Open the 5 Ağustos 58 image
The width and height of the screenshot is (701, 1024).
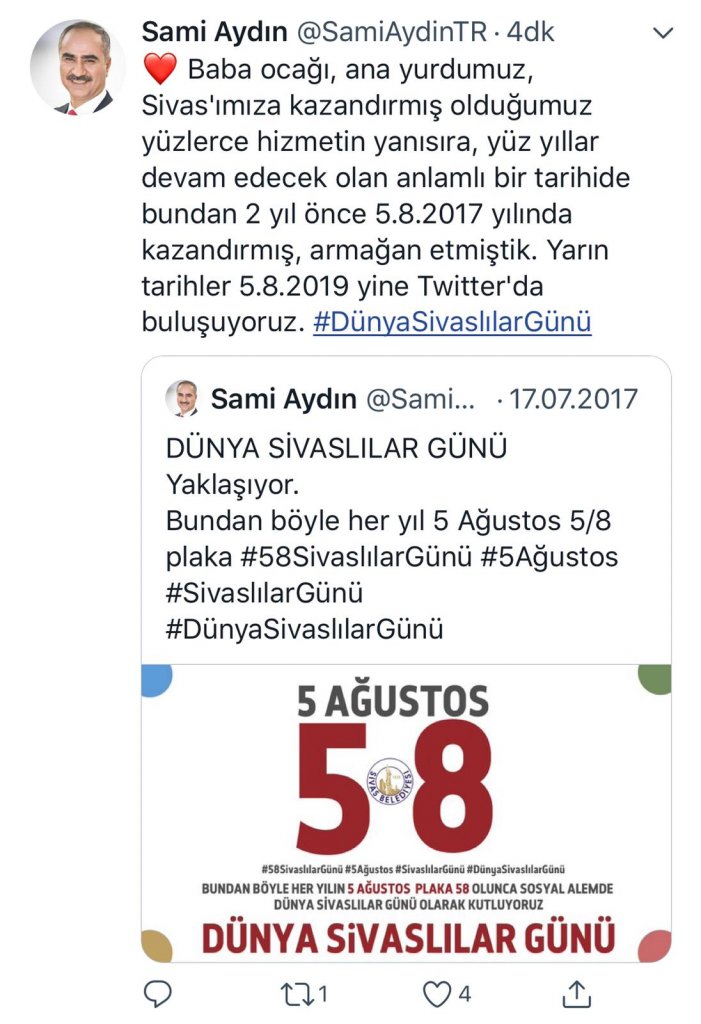(406, 813)
